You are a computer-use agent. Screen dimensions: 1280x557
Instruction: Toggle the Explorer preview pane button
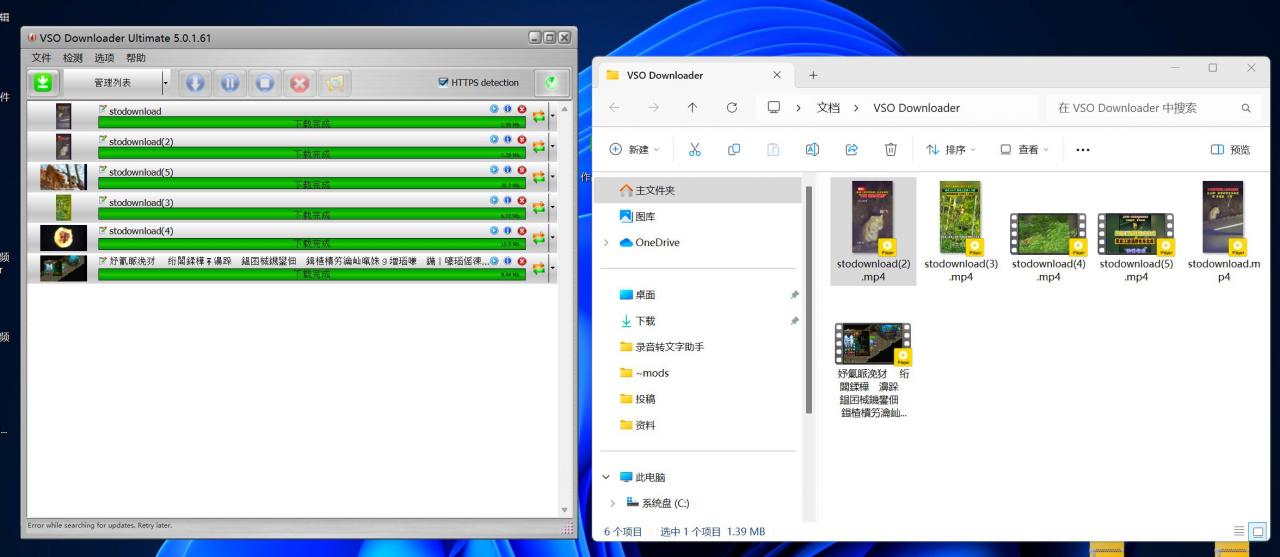point(1230,150)
